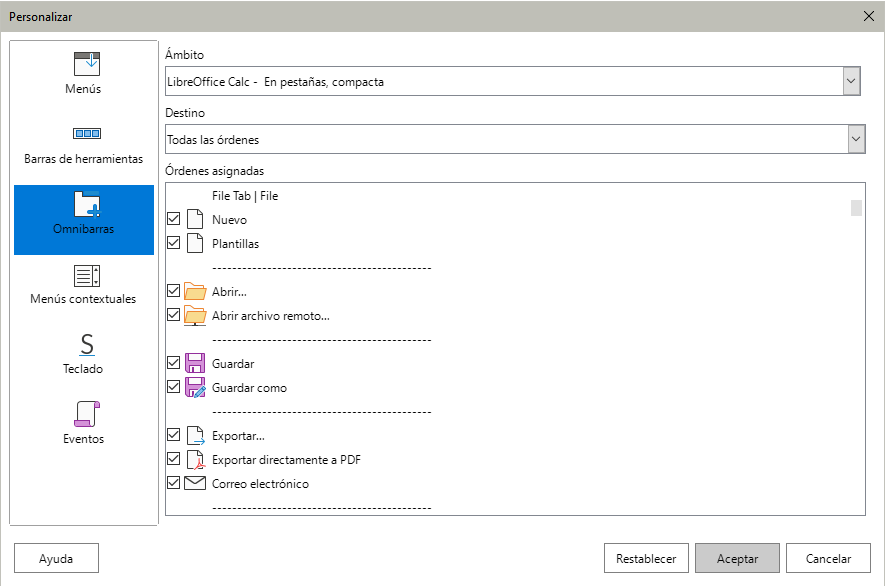Click the Correo electrónico envelope icon

pyautogui.click(x=196, y=484)
